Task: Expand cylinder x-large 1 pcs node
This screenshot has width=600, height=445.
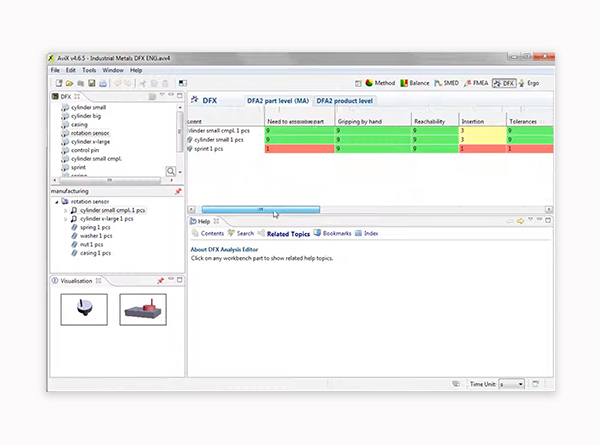Action: (x=67, y=219)
